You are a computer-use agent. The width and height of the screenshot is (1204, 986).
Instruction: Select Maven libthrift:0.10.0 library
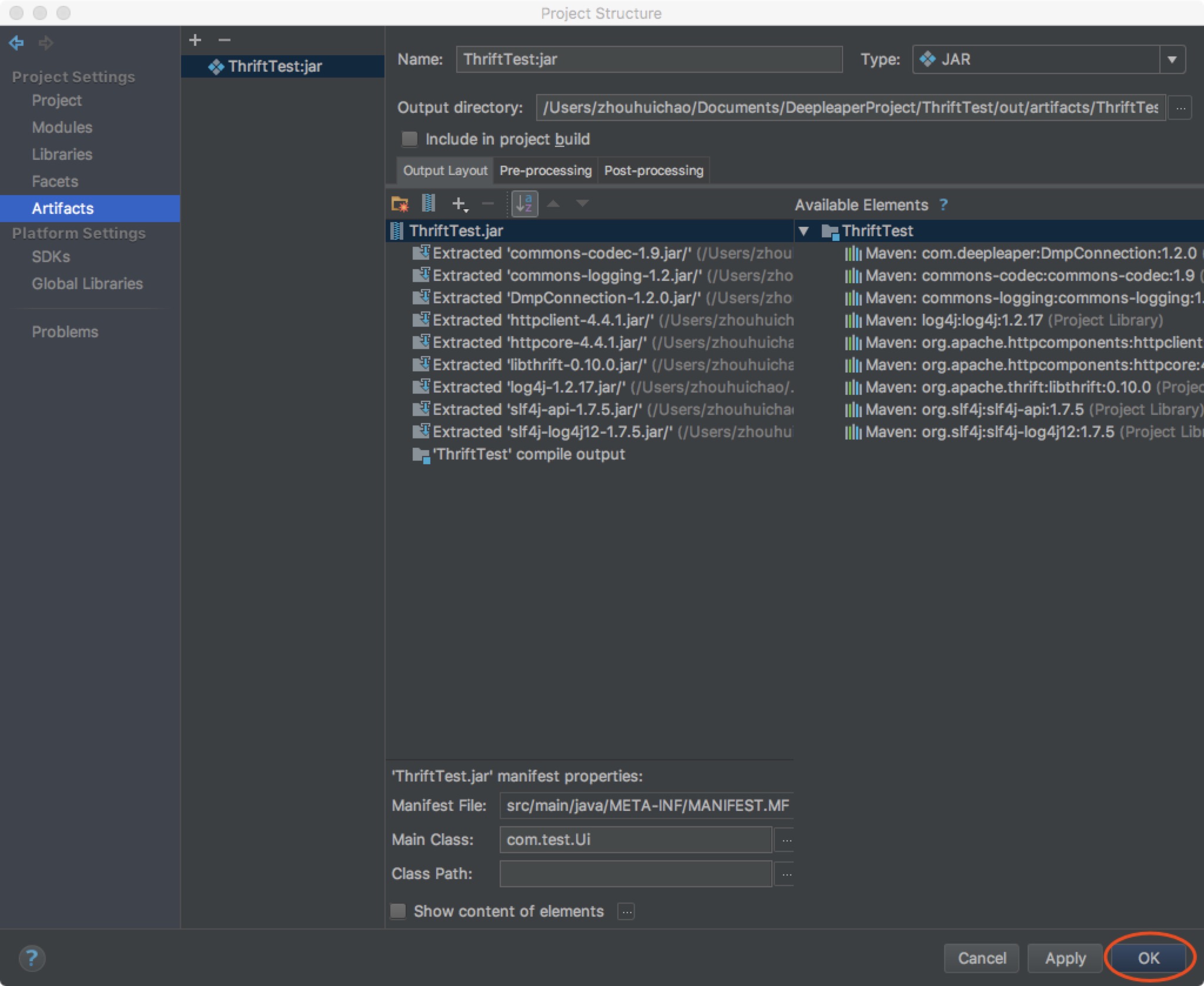click(x=1024, y=387)
